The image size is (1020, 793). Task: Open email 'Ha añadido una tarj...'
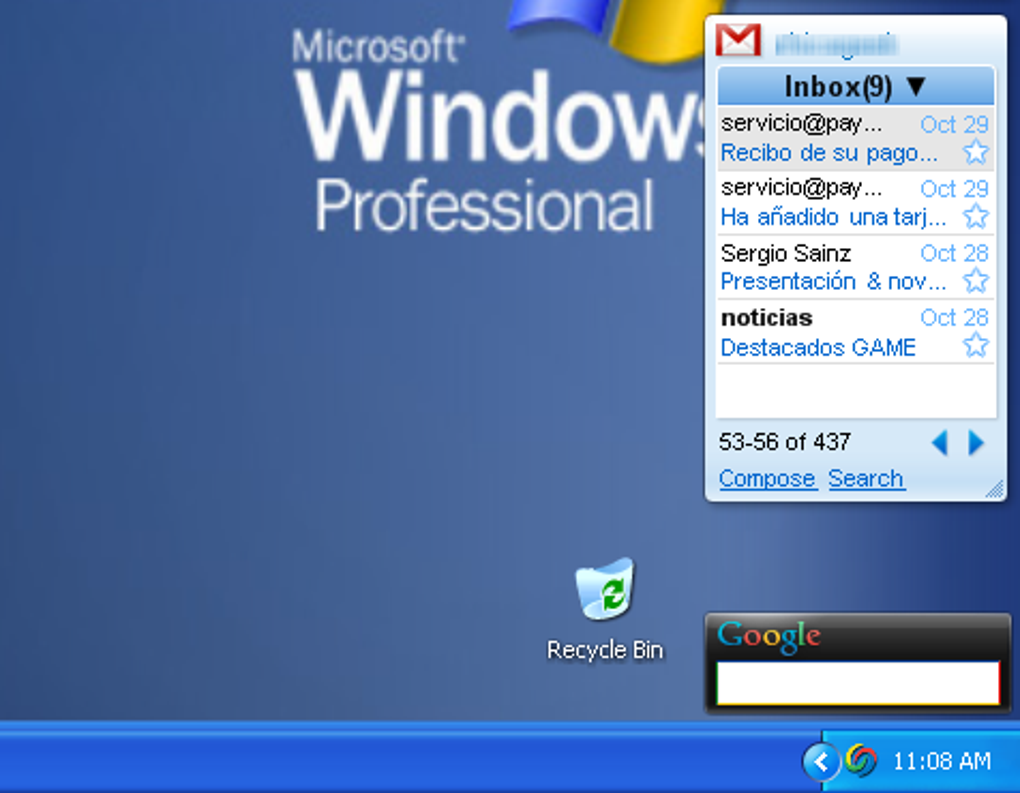point(833,217)
